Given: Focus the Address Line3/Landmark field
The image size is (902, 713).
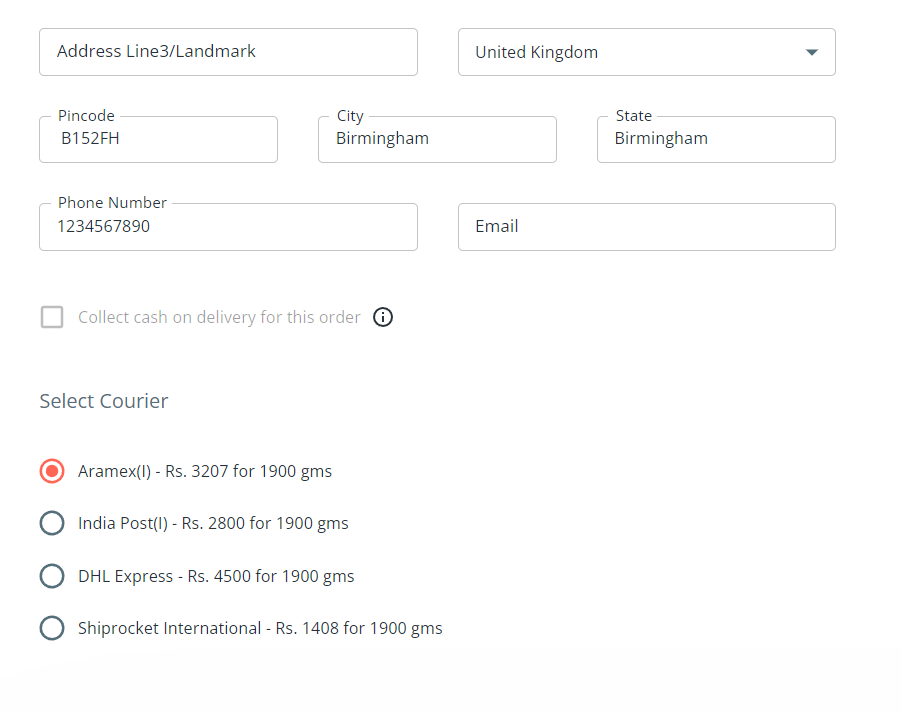Looking at the screenshot, I should click(x=228, y=52).
